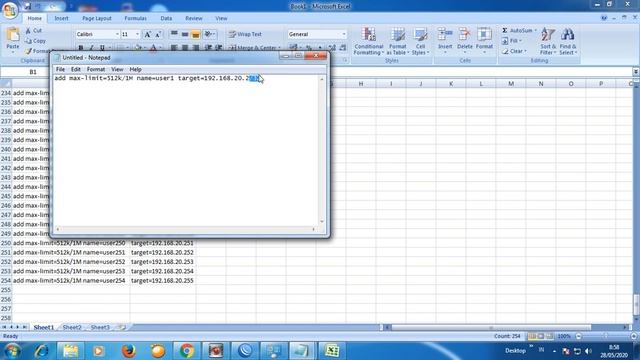This screenshot has width=640, height=360.
Task: Switch to the Data tab
Action: pyautogui.click(x=166, y=18)
